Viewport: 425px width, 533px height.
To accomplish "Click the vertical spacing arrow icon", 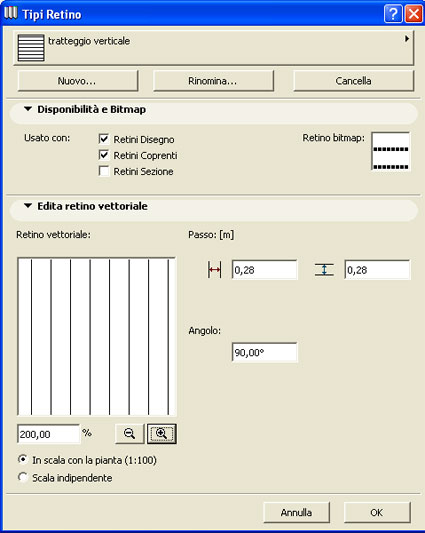I will coord(324,270).
